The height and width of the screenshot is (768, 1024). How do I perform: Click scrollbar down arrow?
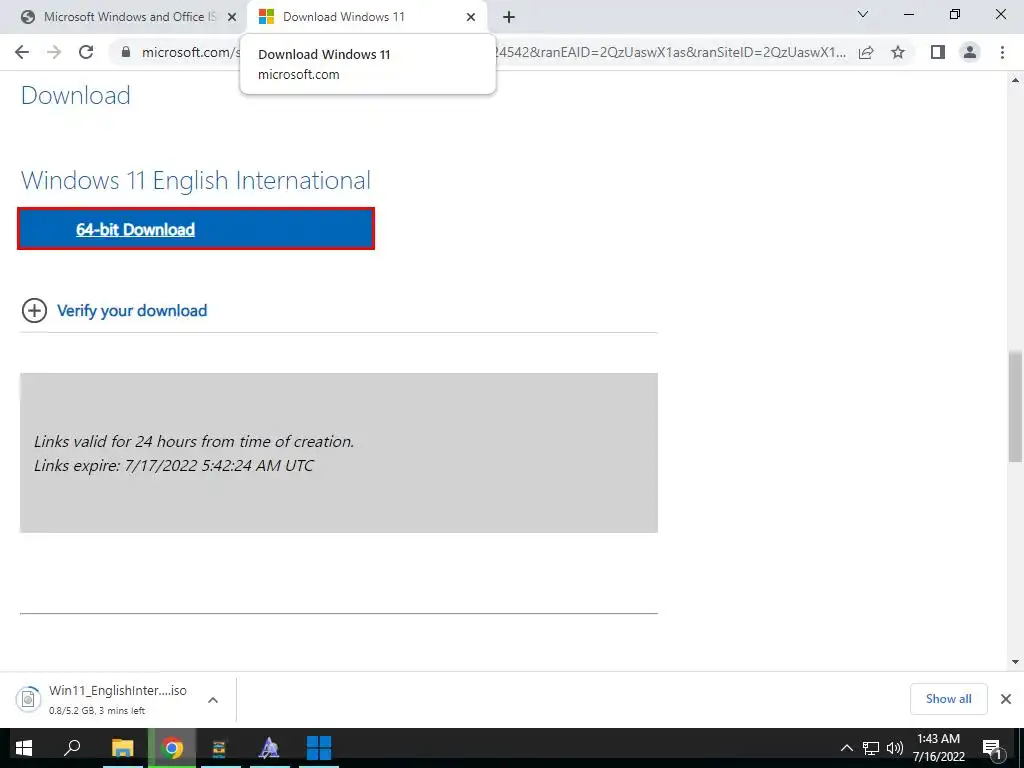[x=1015, y=662]
